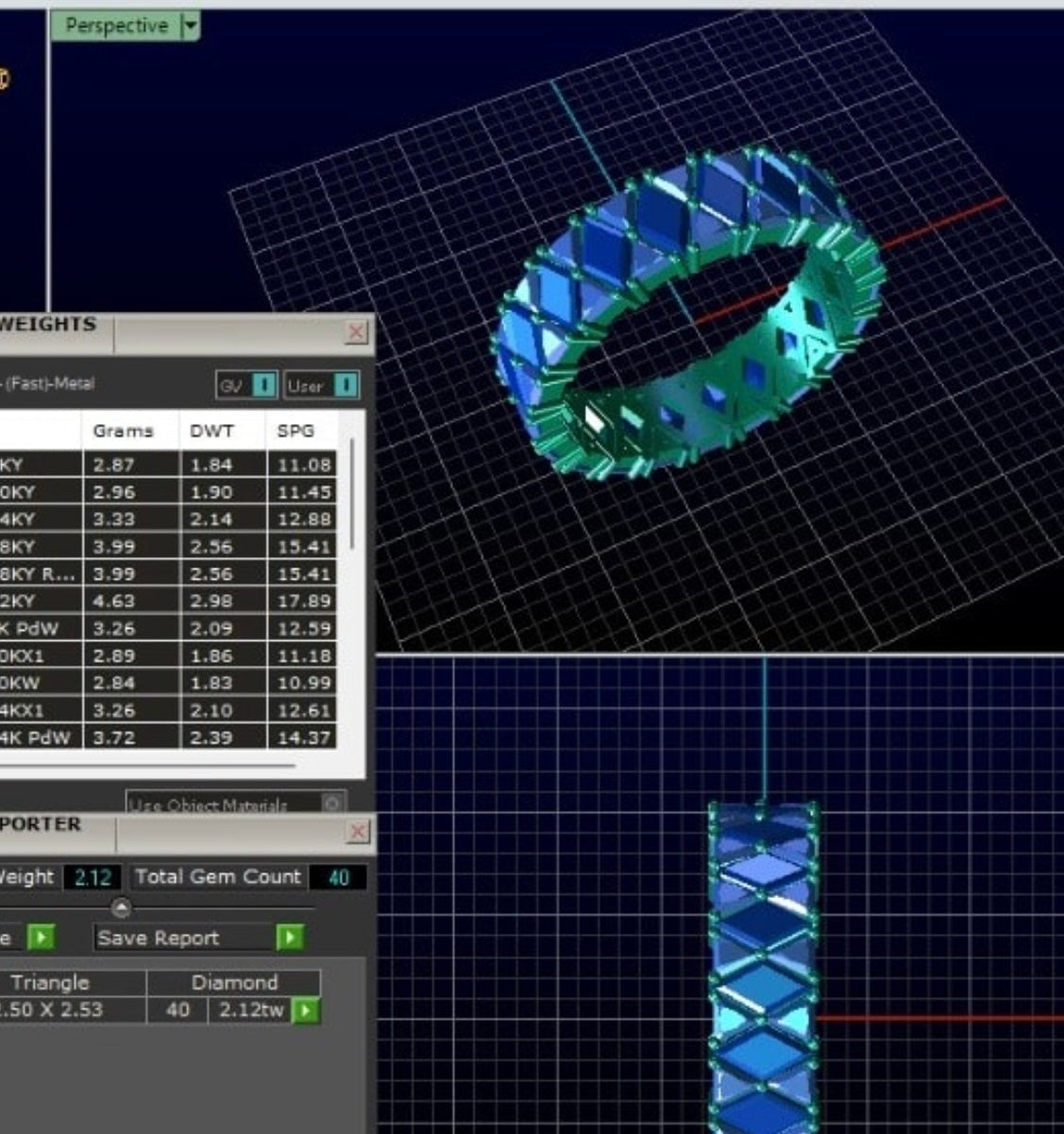Click the Total Gem Count value field
1064x1134 pixels.
tap(338, 877)
